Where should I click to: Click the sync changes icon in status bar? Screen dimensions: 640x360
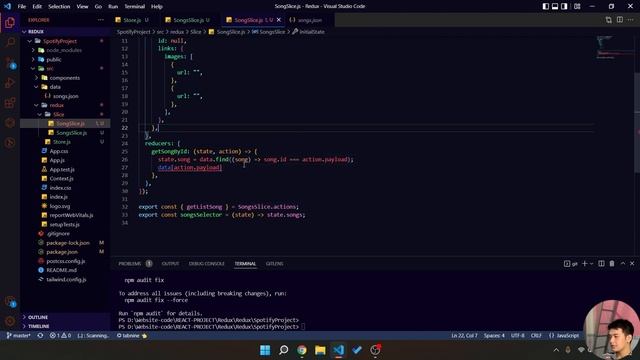[40, 336]
